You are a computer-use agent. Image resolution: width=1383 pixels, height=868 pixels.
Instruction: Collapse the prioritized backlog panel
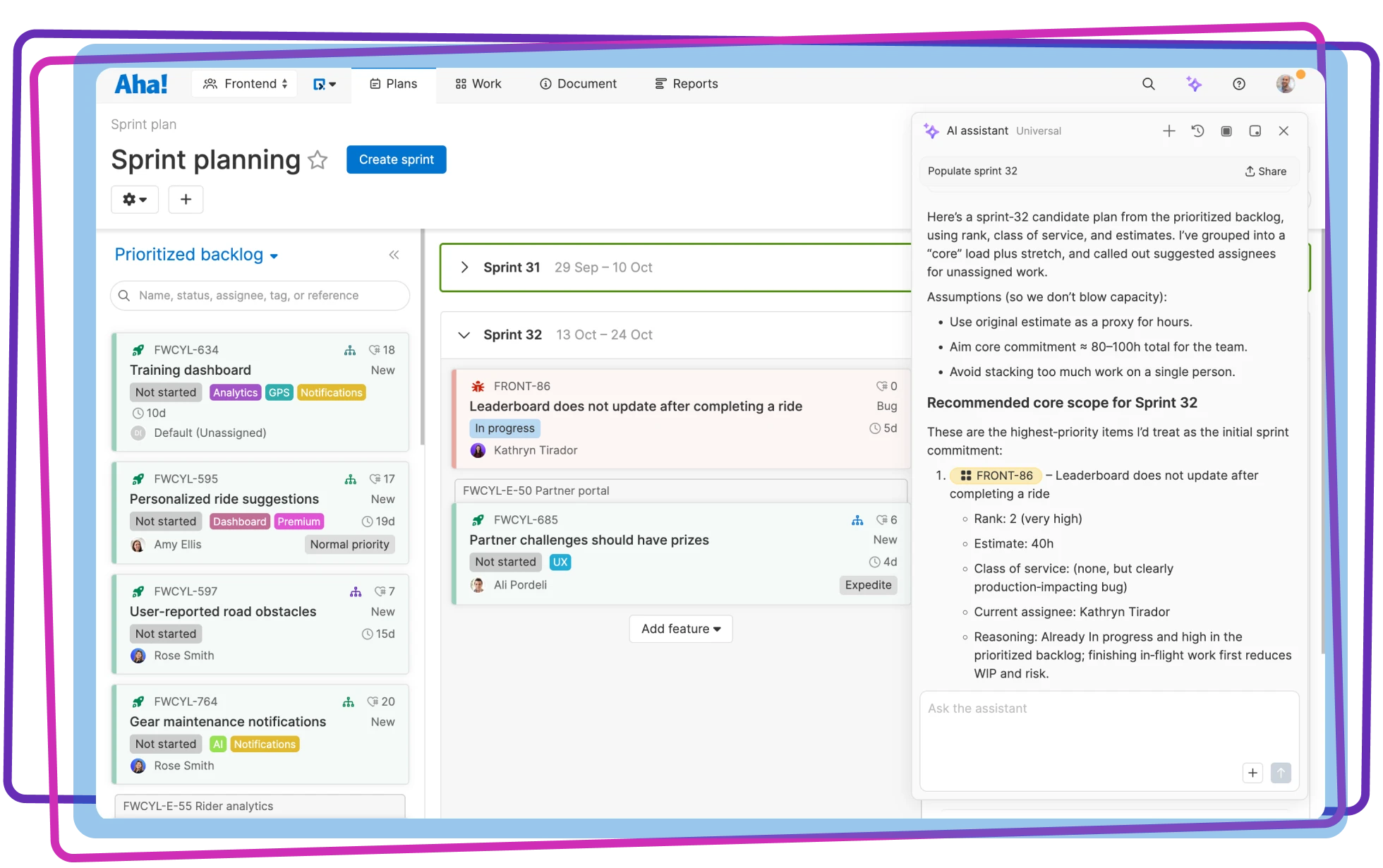394,255
